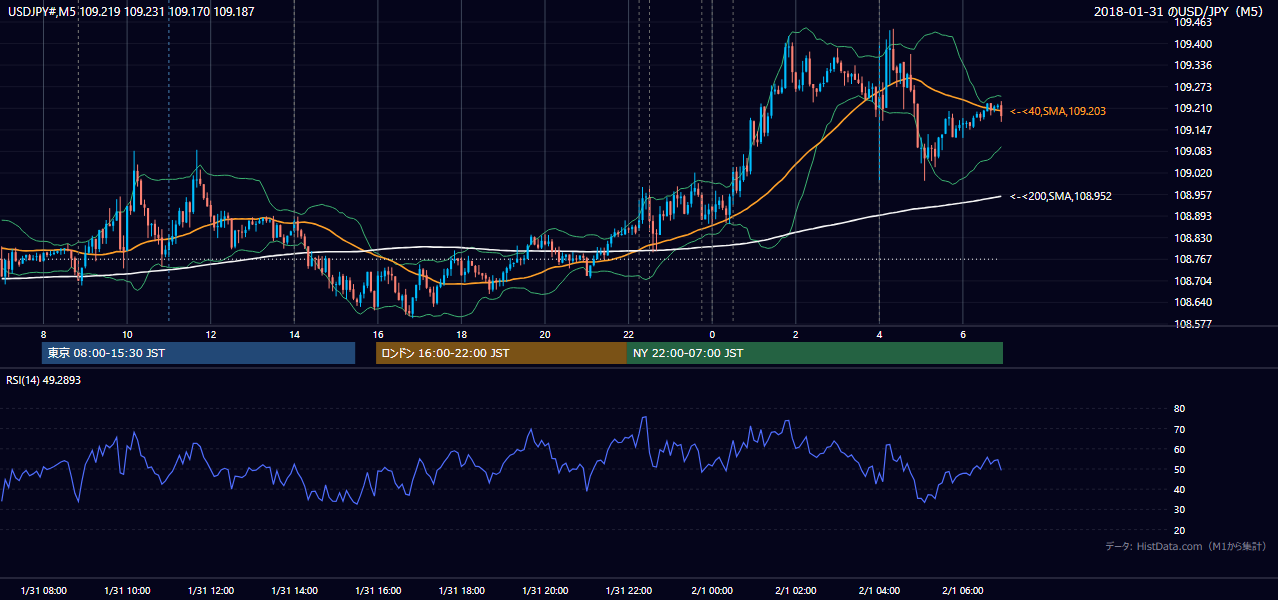Click the 40 SMA 109.203 label
Screen dimensions: 1278x600
tap(1058, 111)
